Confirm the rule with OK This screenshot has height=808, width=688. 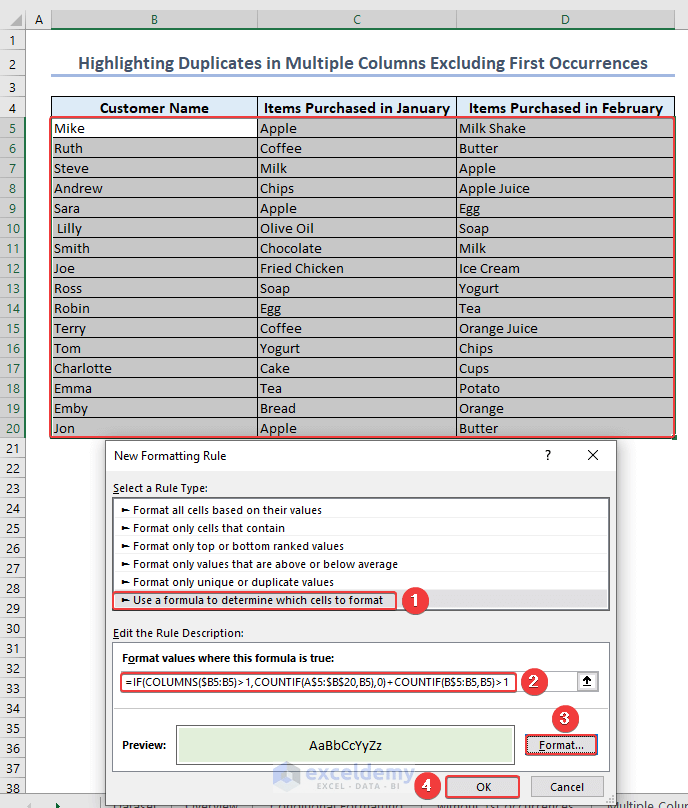pyautogui.click(x=483, y=787)
